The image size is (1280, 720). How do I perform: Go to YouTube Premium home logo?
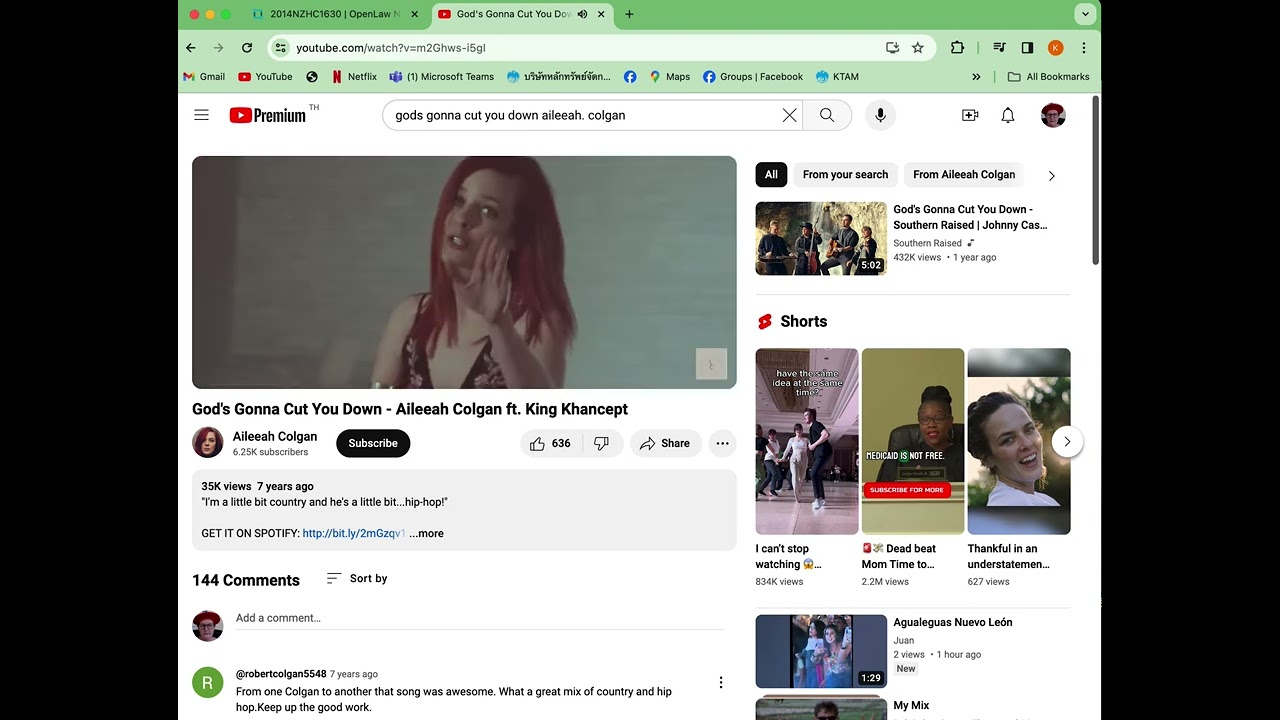coord(268,115)
